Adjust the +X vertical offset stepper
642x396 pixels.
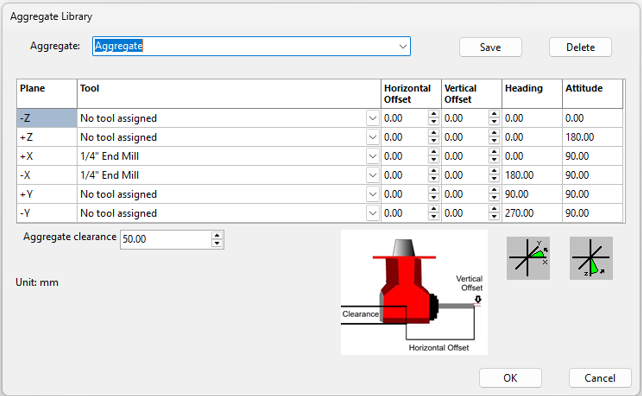(494, 156)
